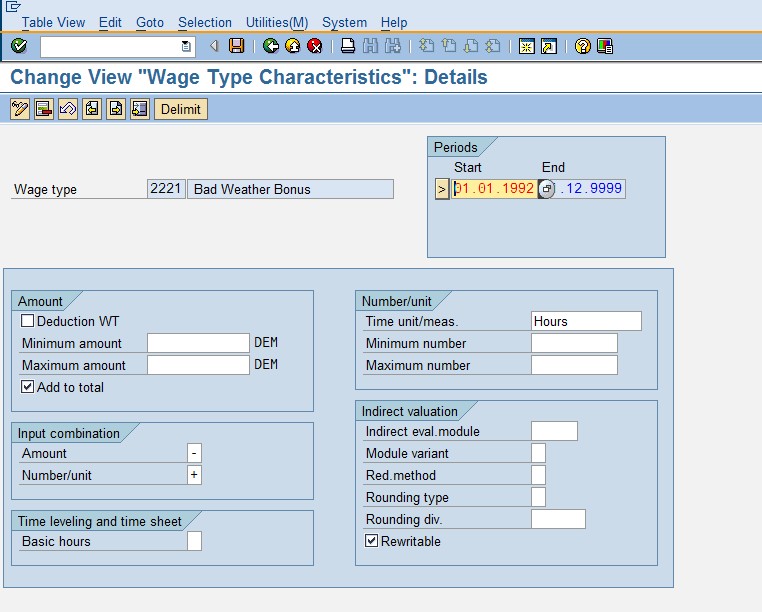Click the Find binoculars icon

point(370,46)
